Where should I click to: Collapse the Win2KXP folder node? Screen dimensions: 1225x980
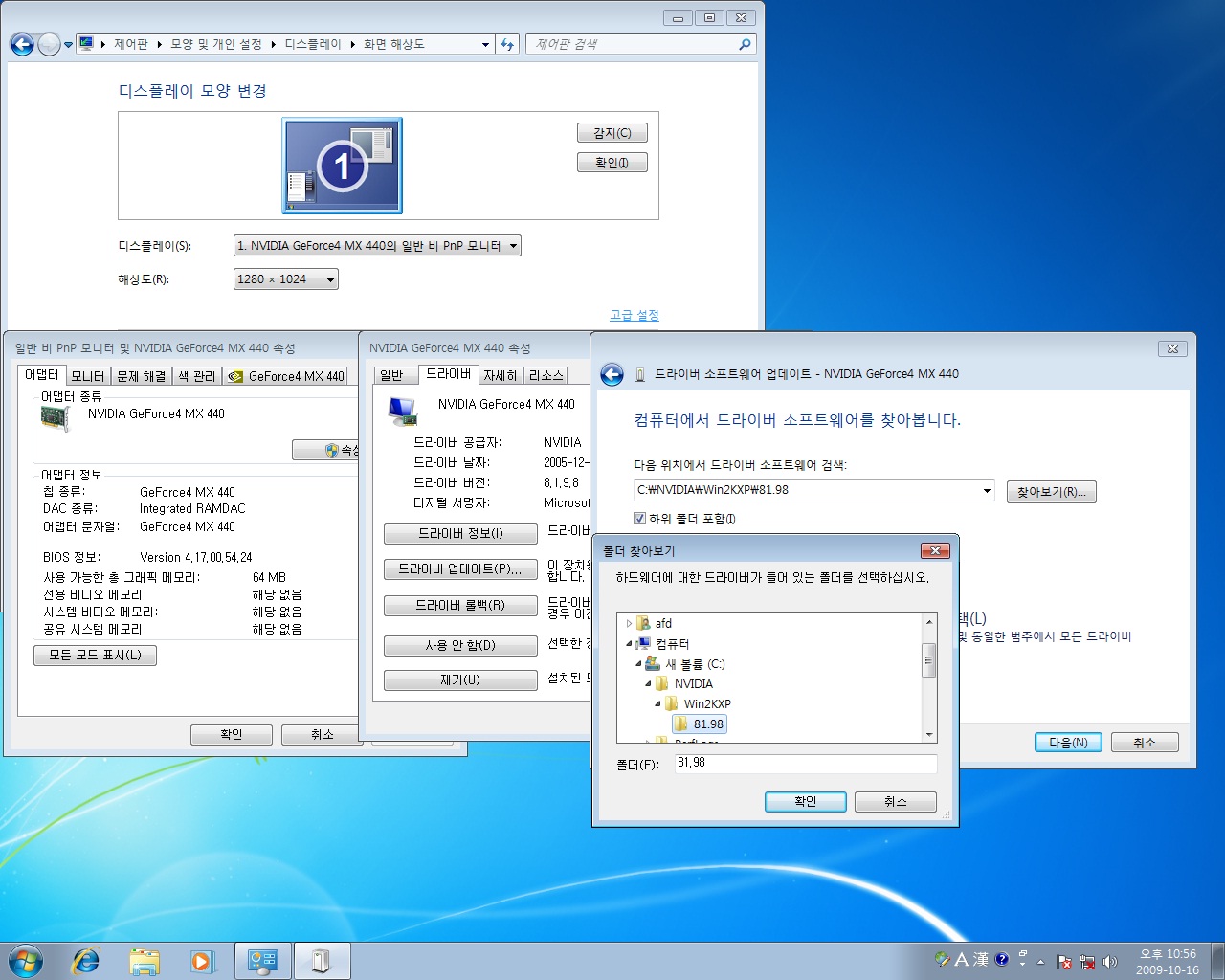(x=657, y=703)
